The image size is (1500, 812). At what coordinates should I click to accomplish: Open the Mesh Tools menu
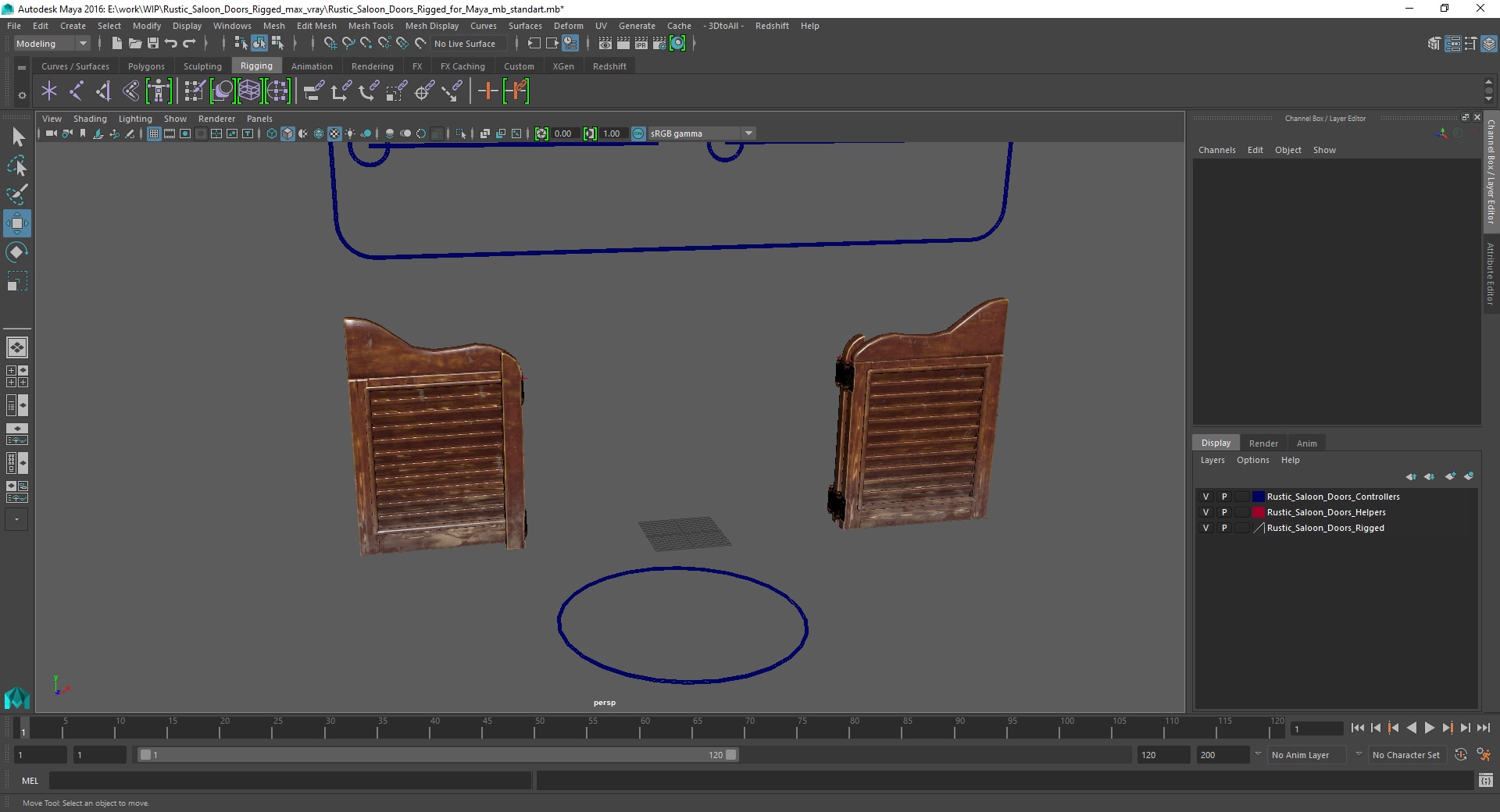pyautogui.click(x=370, y=26)
